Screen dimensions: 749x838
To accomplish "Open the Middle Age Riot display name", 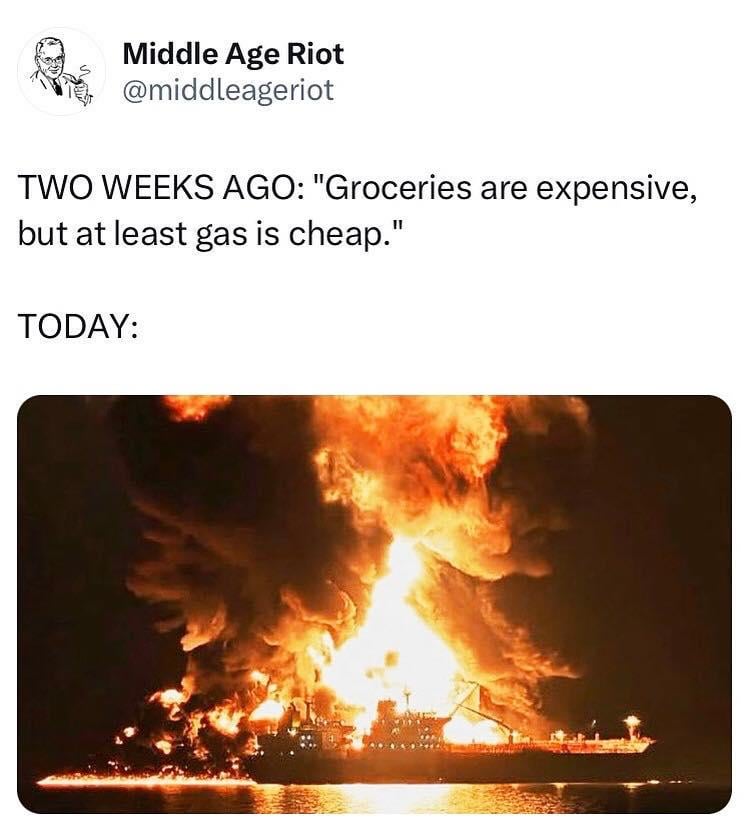I will coord(233,54).
